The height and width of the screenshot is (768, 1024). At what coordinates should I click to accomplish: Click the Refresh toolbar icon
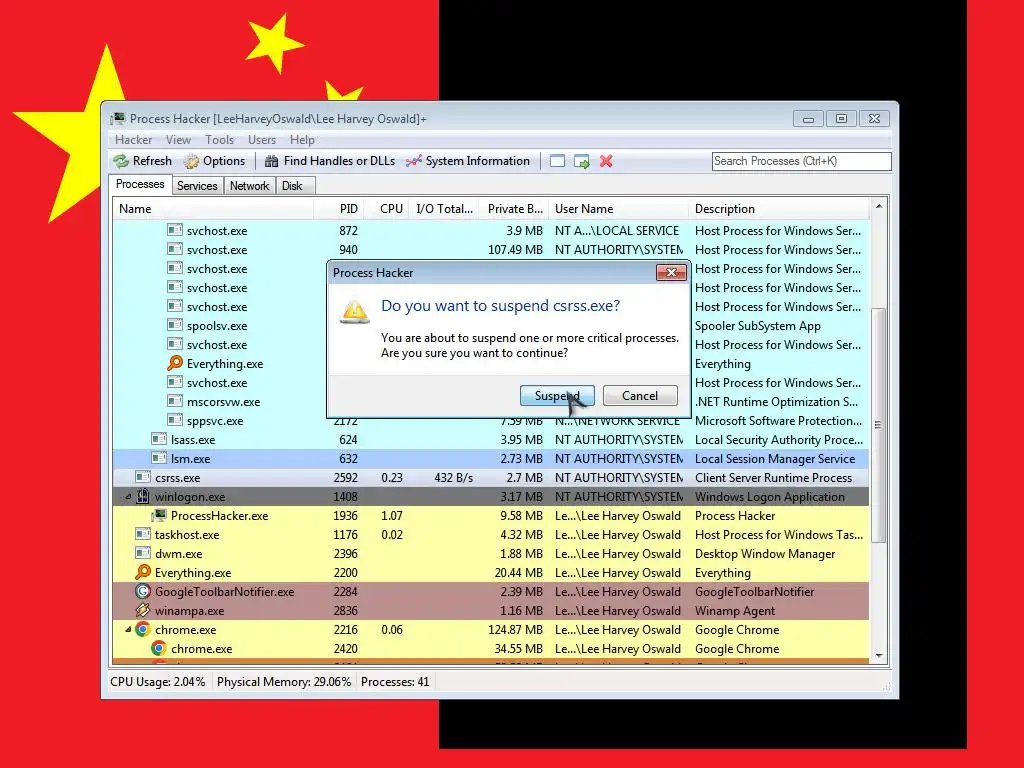coord(121,161)
